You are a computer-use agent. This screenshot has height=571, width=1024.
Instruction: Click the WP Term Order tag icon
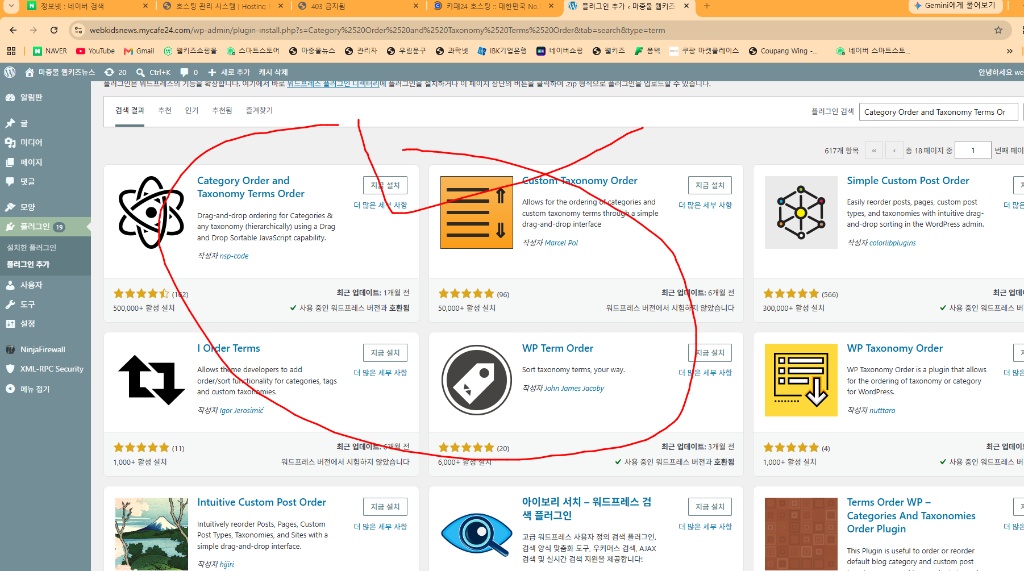[476, 380]
